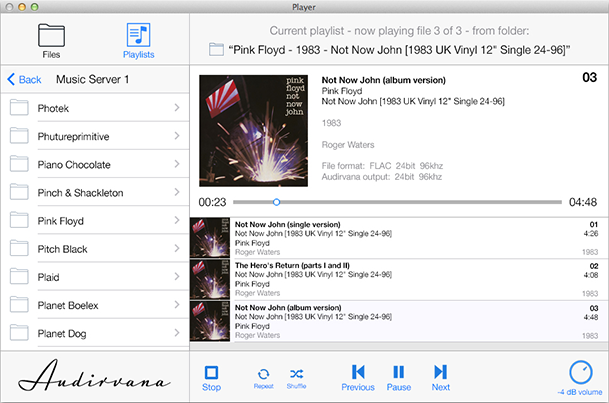Expand the Plaid row chevron
Screen dimensions: 609x403
pyautogui.click(x=177, y=276)
